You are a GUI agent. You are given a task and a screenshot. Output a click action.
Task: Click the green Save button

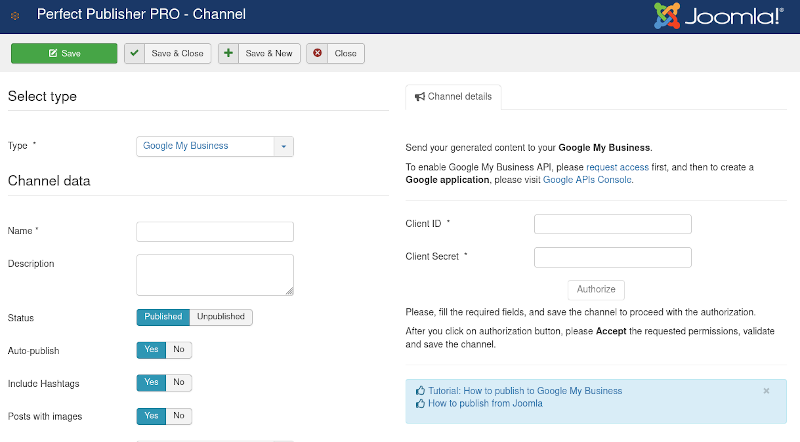tap(64, 53)
